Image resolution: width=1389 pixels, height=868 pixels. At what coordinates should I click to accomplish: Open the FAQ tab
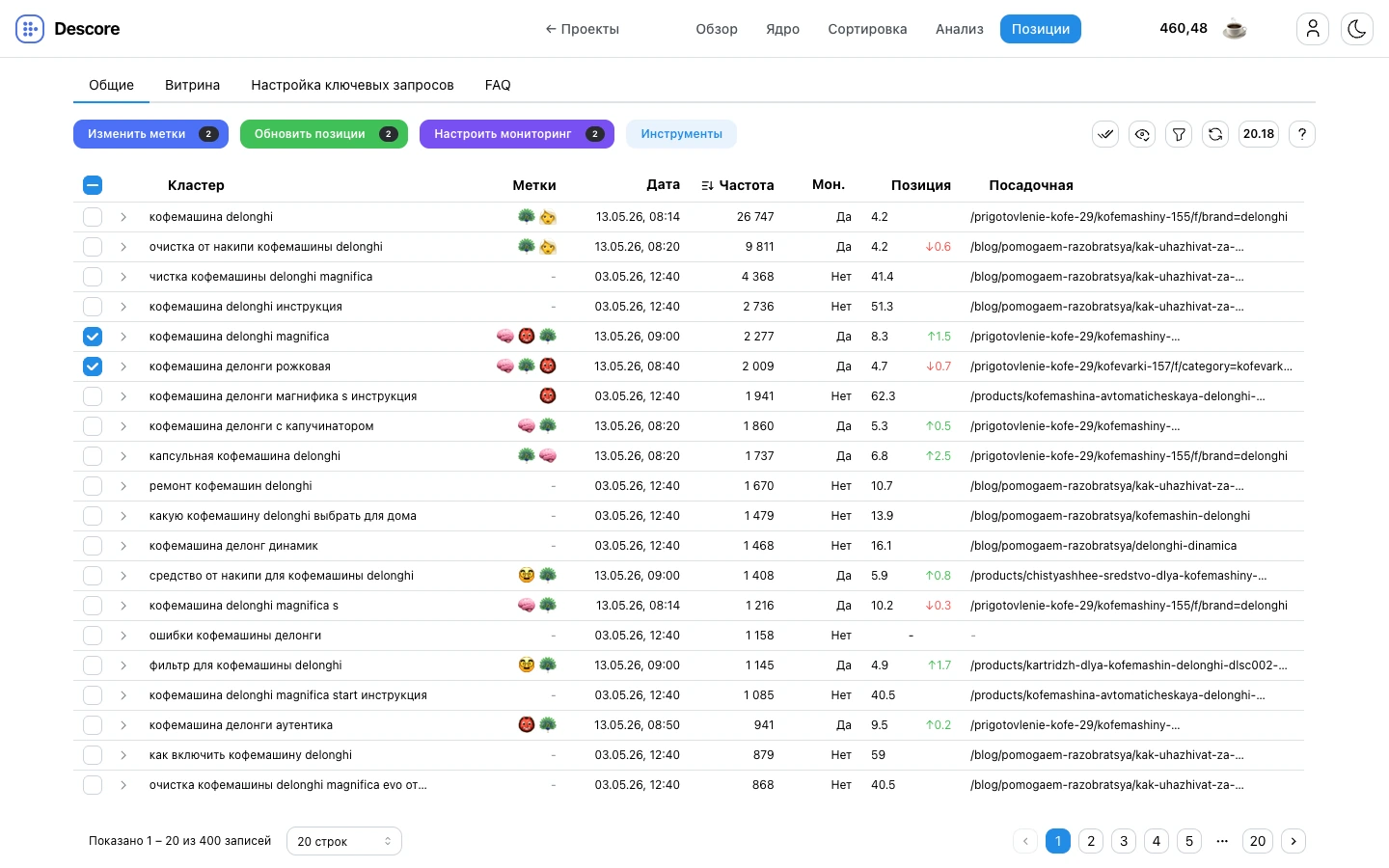coord(498,85)
